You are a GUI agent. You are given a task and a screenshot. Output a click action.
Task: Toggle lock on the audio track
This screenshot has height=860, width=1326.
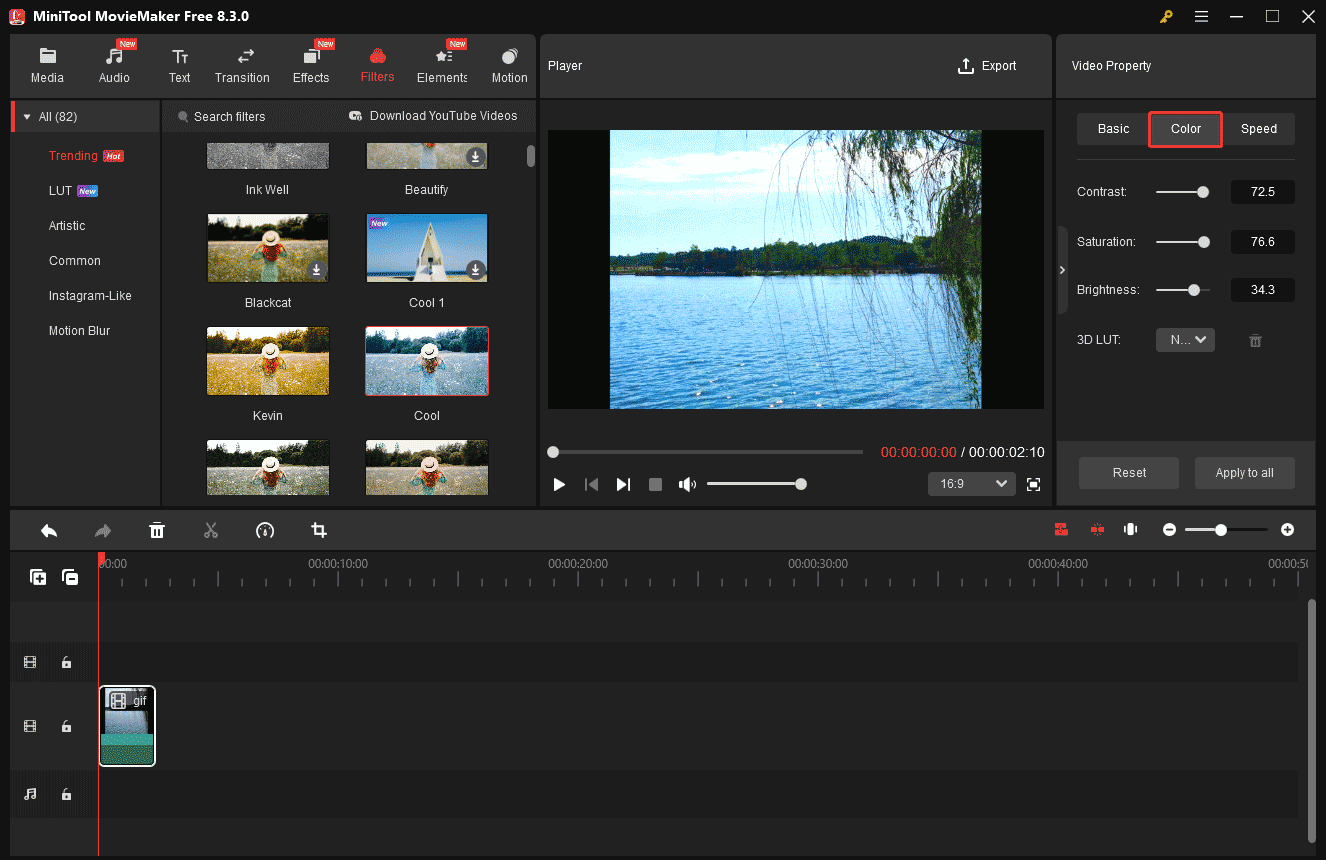tap(66, 794)
